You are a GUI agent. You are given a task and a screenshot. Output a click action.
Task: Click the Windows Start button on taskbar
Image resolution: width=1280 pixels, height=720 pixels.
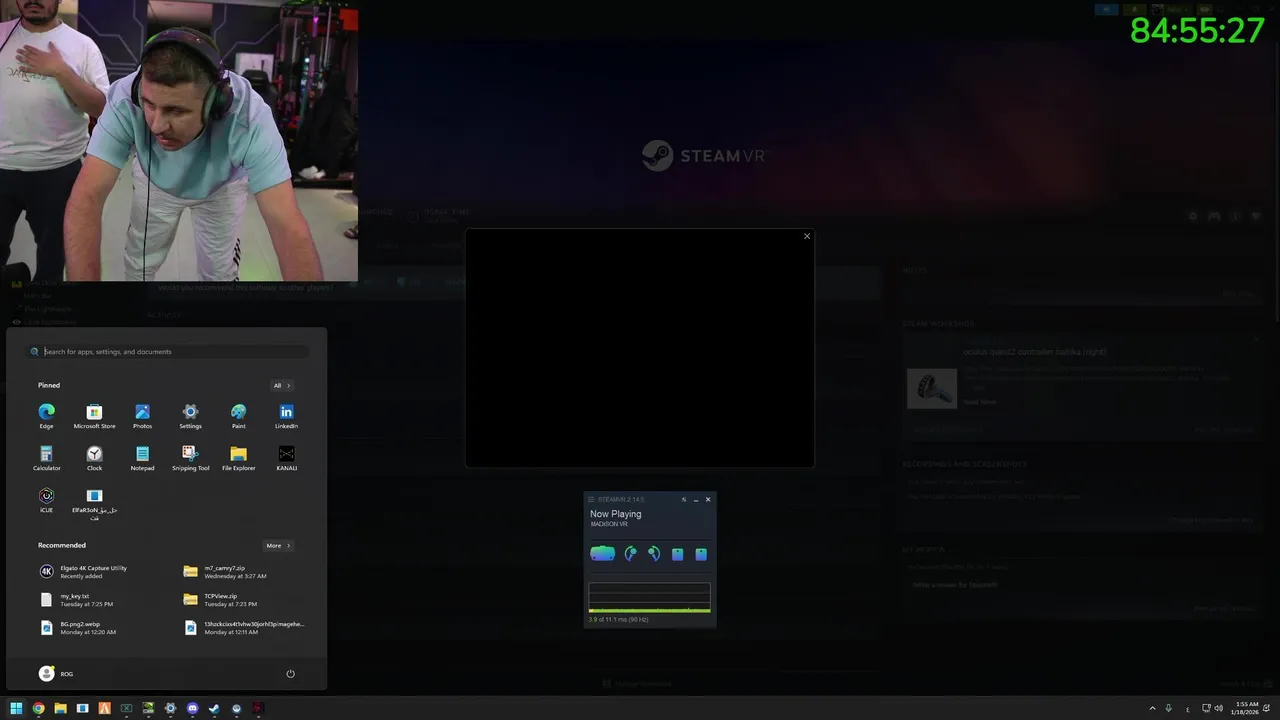click(x=16, y=708)
